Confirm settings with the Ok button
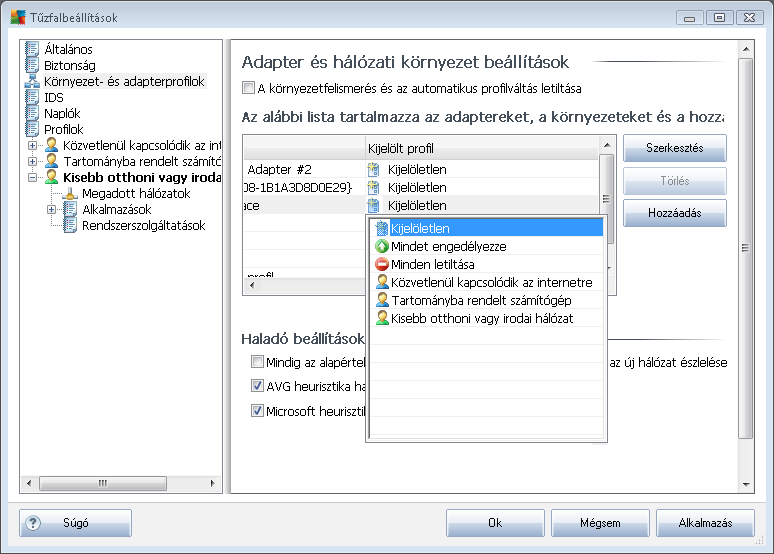The width and height of the screenshot is (774, 554). pyautogui.click(x=495, y=523)
